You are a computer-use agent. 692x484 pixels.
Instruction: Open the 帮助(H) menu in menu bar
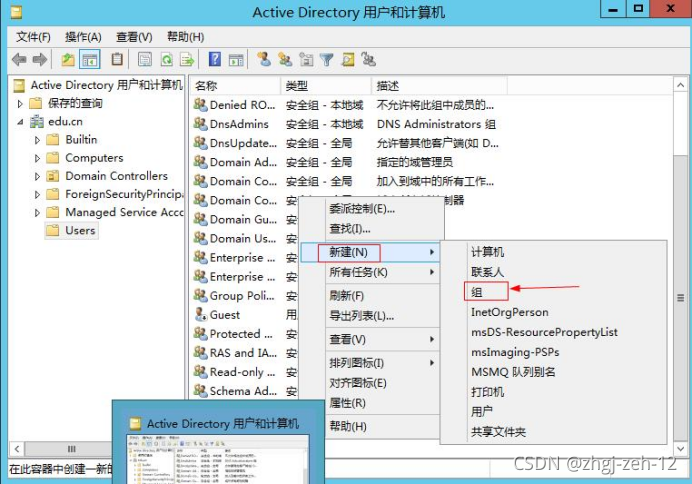point(186,37)
